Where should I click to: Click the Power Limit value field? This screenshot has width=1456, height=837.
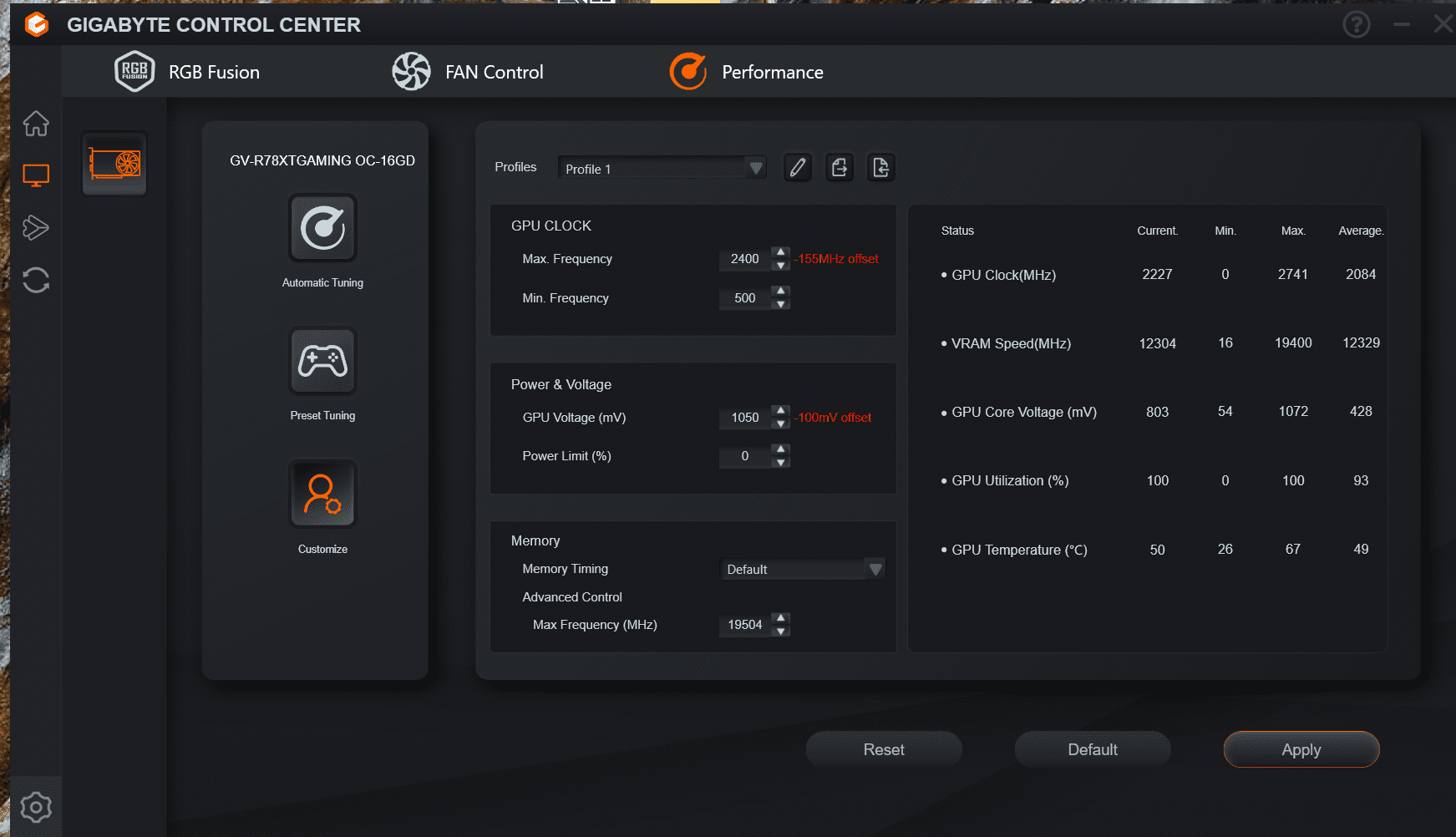pyautogui.click(x=744, y=456)
